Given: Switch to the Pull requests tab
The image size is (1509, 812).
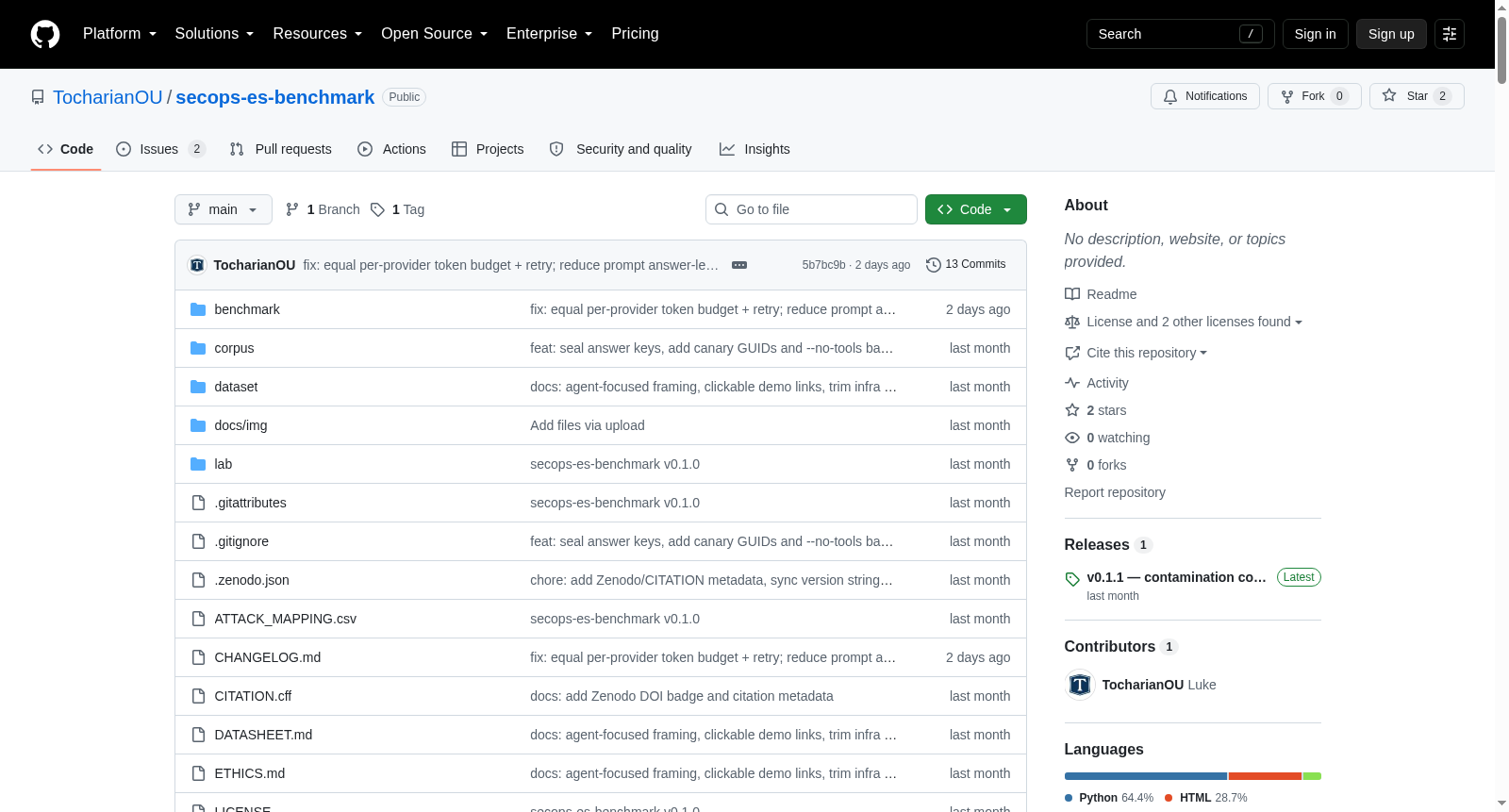Looking at the screenshot, I should 281,149.
